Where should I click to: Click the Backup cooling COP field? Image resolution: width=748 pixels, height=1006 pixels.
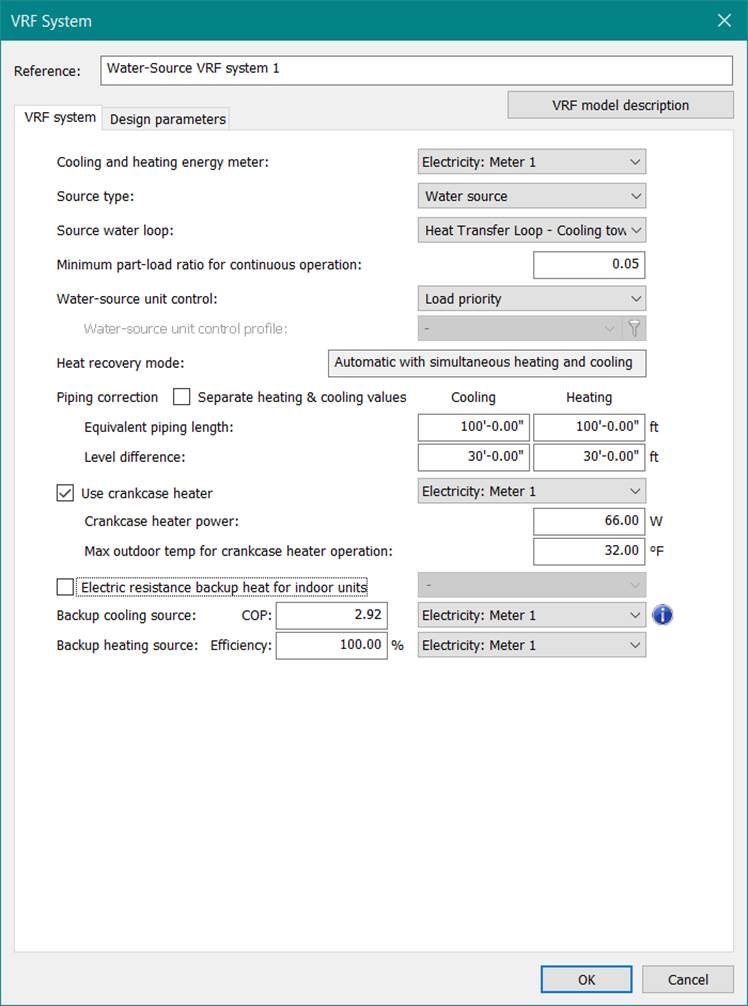(331, 616)
